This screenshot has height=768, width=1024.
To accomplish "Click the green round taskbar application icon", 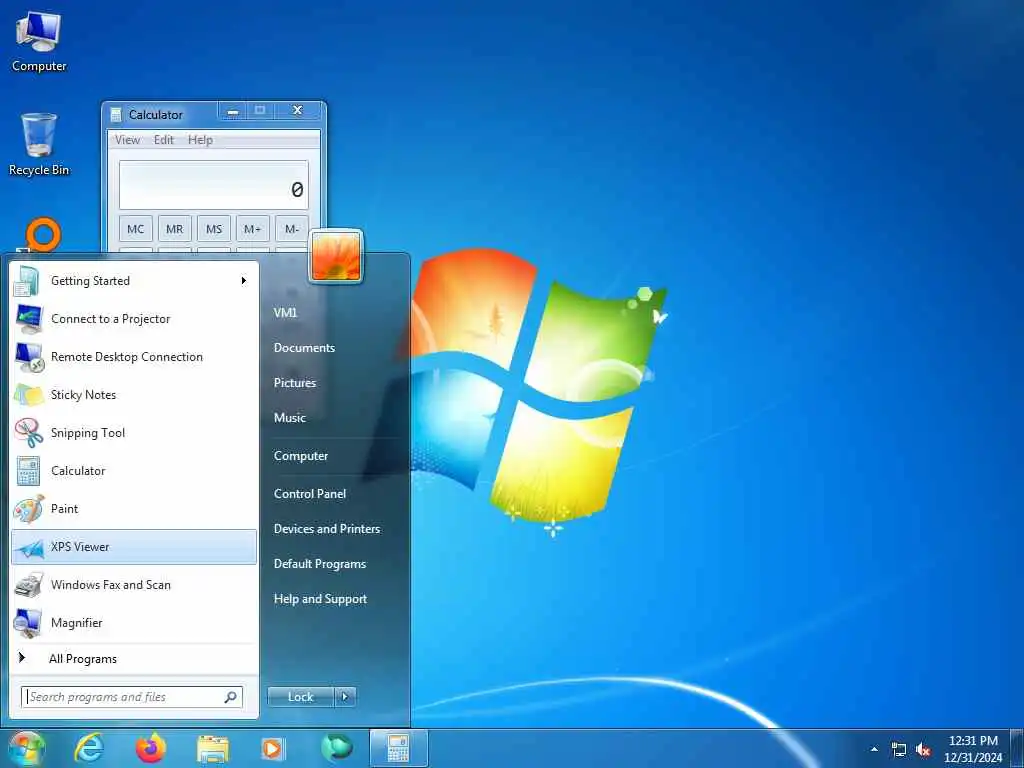I will click(x=336, y=748).
